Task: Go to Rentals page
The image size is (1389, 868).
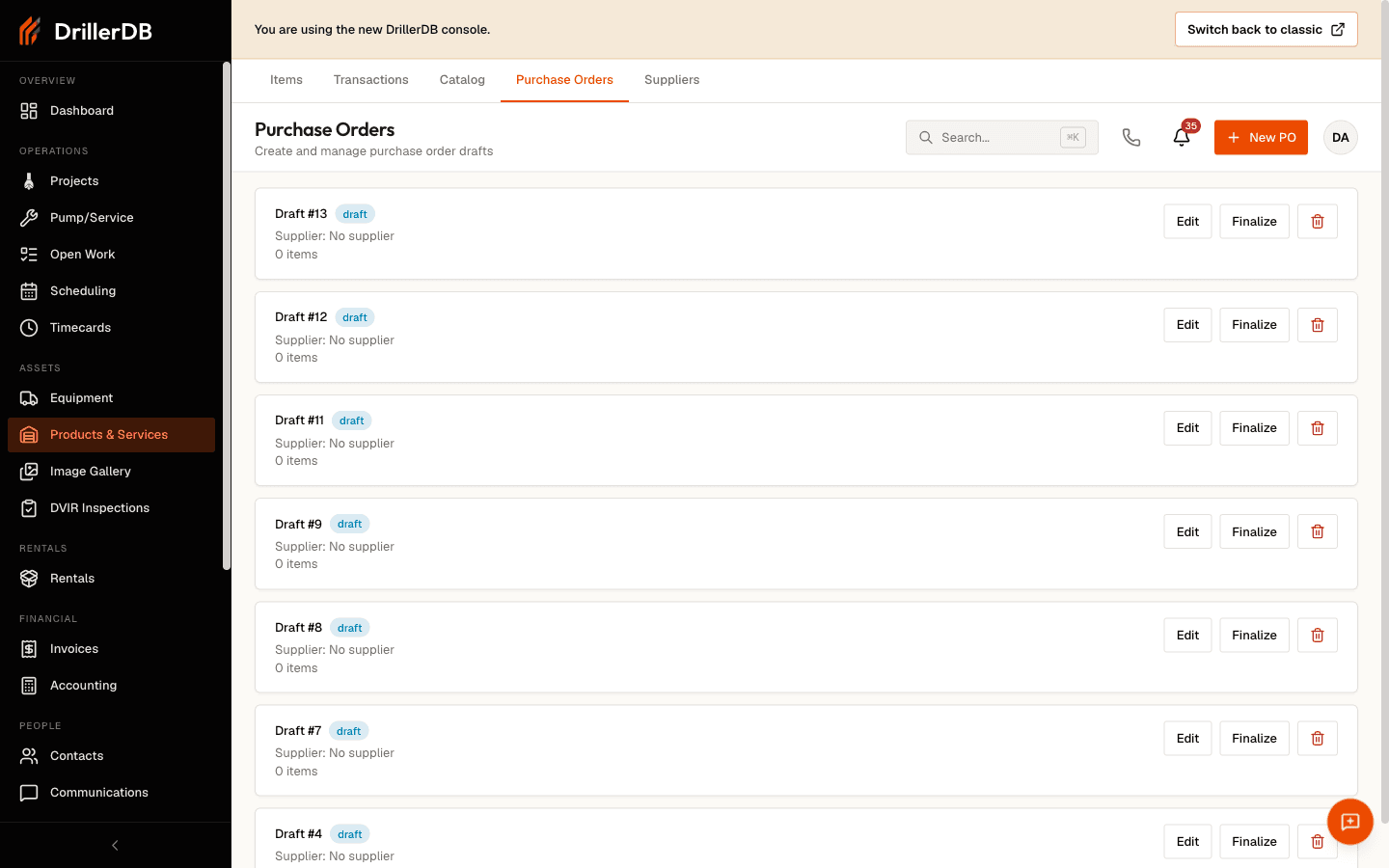Action: [x=111, y=579]
